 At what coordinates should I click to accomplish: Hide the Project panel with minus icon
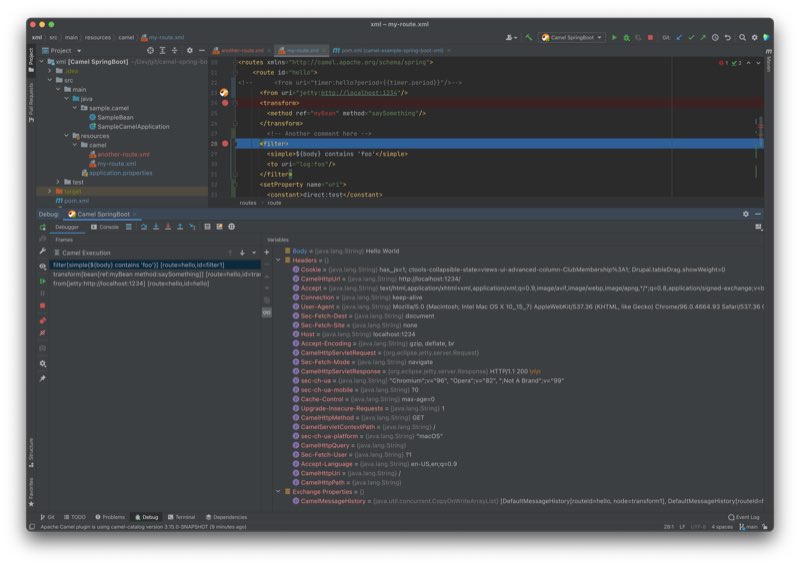(x=202, y=51)
